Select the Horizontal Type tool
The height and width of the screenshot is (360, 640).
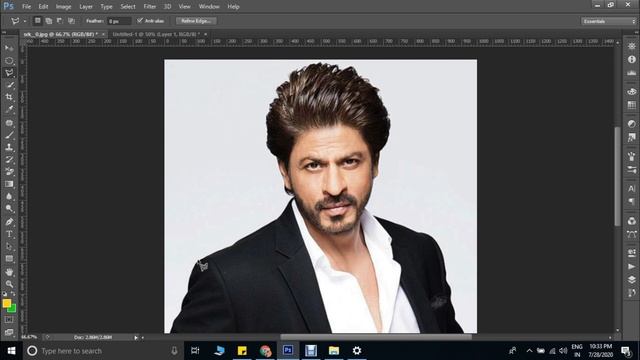9,234
